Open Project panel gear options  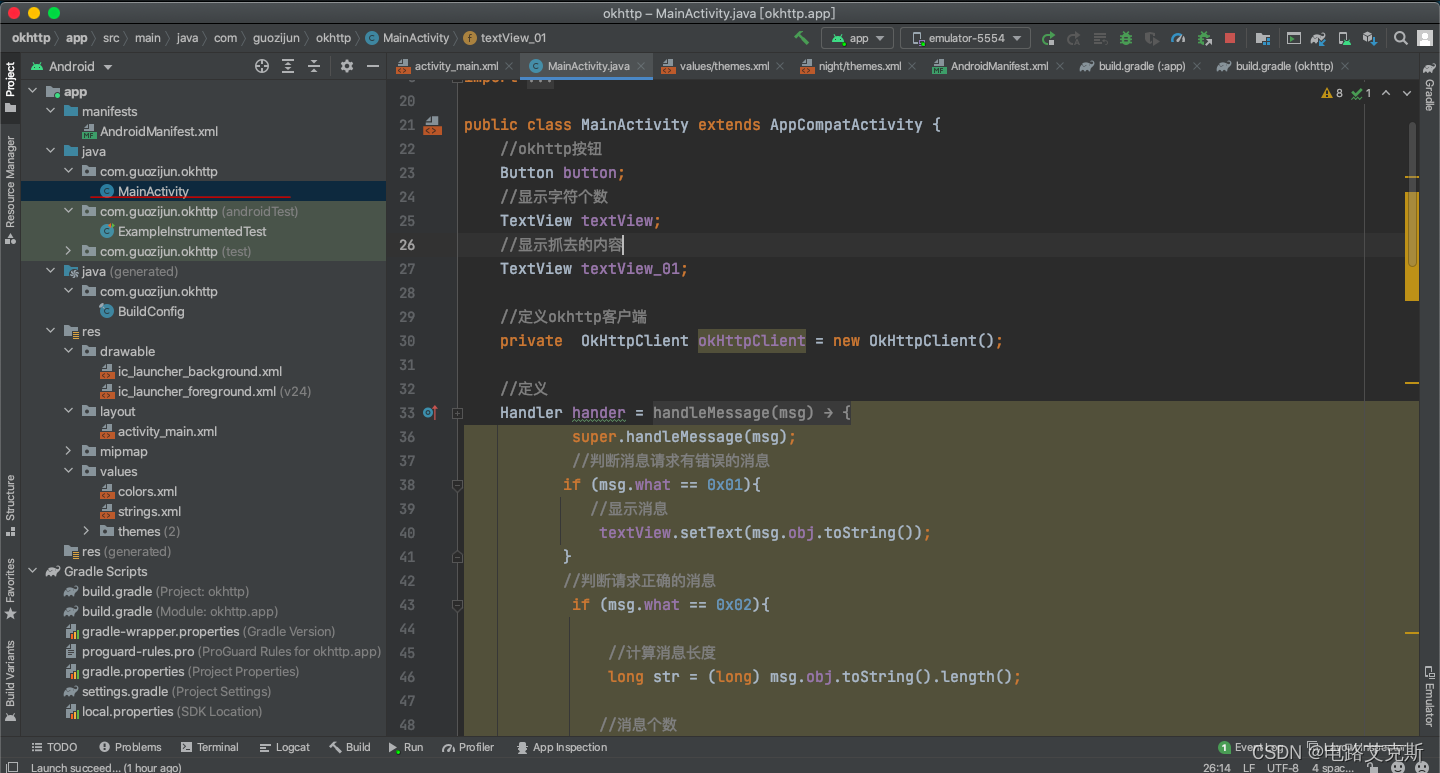pos(346,66)
